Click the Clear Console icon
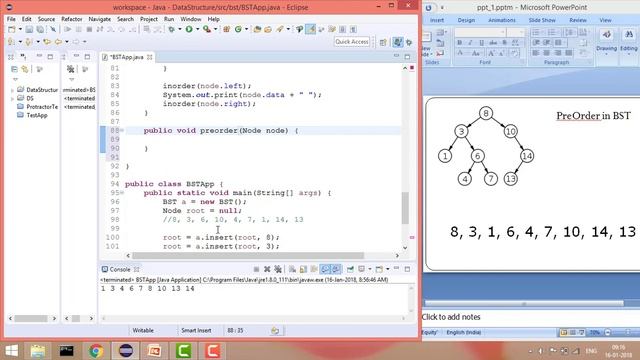 [x=292, y=269]
